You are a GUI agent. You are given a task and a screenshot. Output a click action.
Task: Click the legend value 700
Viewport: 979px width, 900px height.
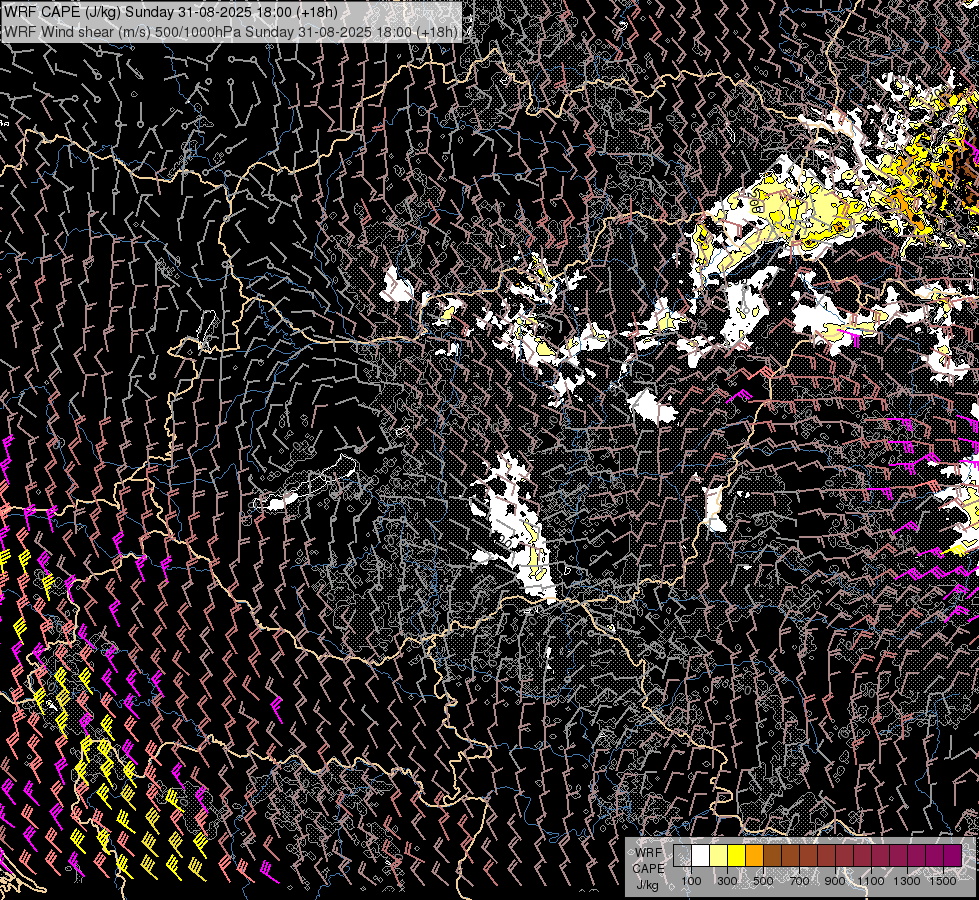799,881
